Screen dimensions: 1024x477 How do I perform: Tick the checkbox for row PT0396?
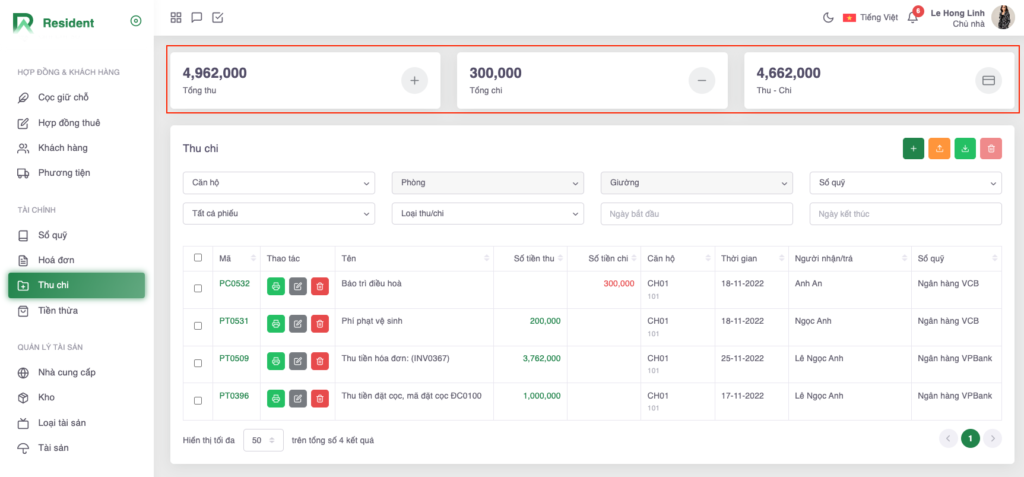197,401
